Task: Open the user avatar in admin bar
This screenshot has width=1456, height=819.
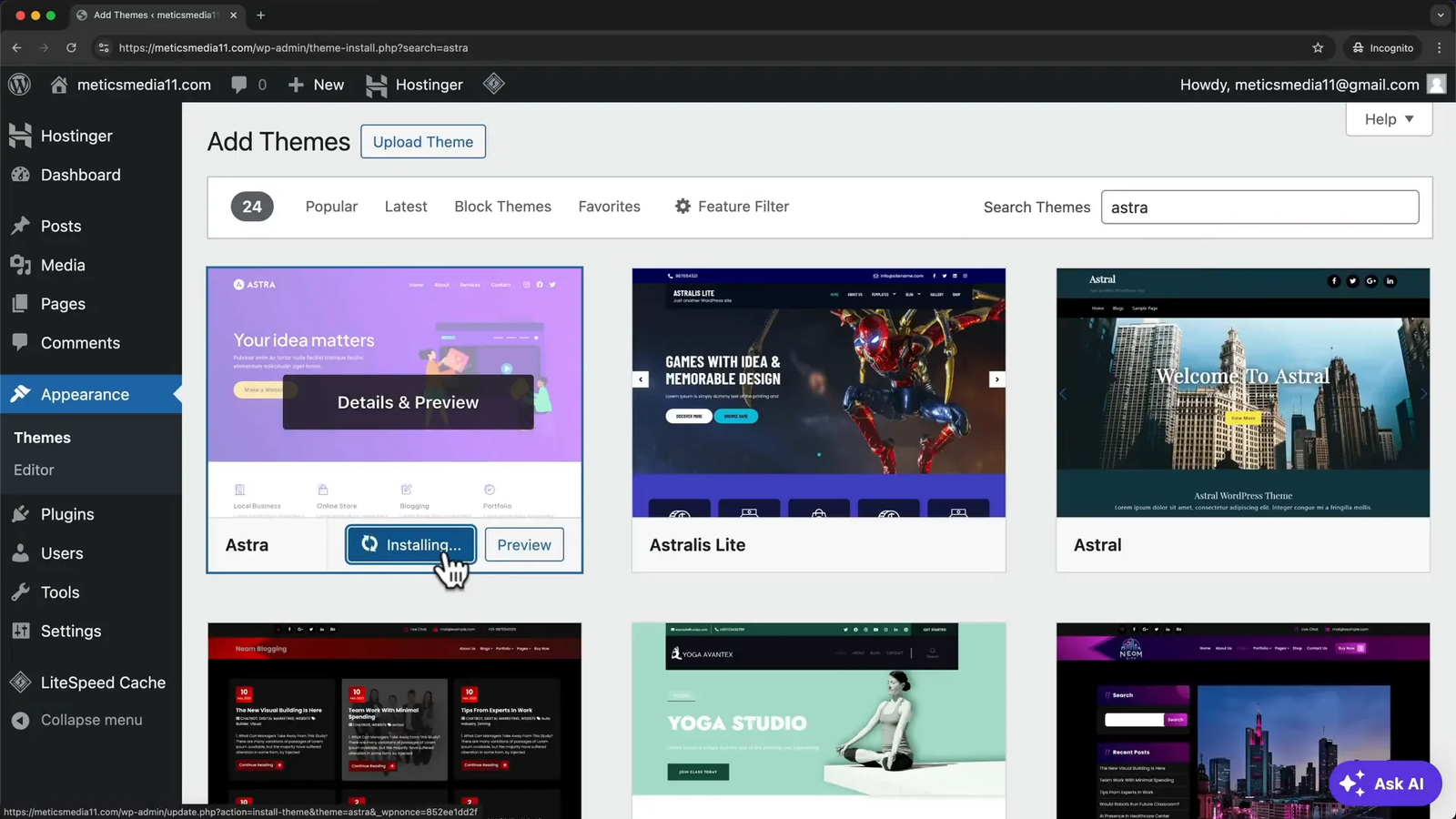Action: [1437, 85]
